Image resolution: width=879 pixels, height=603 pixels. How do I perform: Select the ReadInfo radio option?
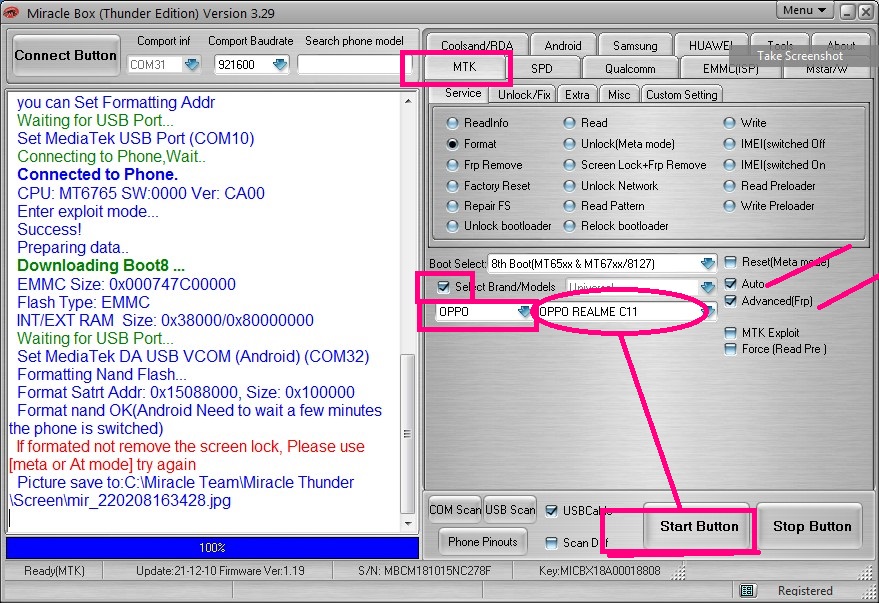coord(452,123)
